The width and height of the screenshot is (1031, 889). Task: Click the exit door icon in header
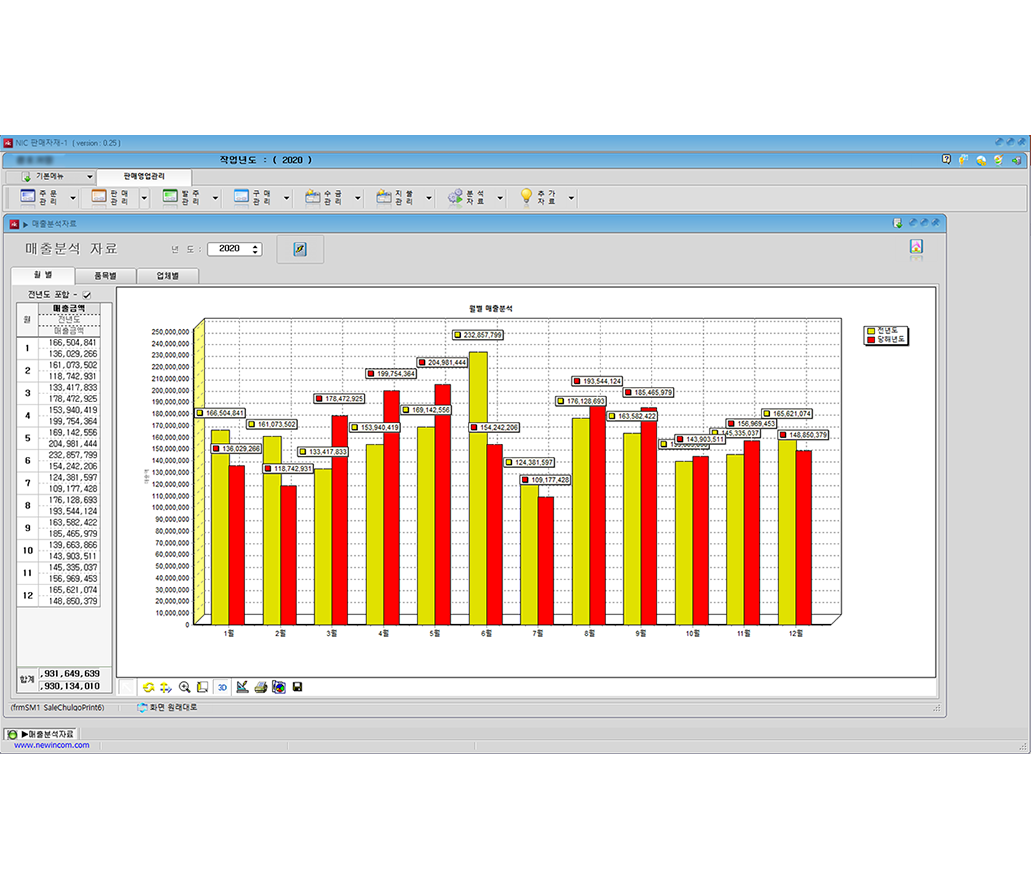coord(1016,159)
